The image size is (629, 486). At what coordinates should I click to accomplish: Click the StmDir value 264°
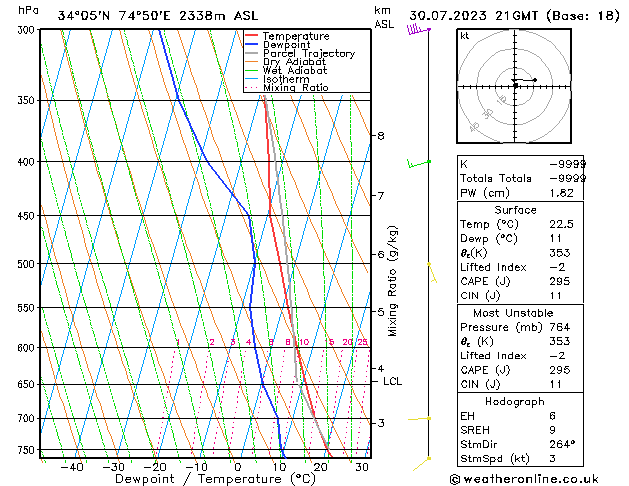pos(562,444)
